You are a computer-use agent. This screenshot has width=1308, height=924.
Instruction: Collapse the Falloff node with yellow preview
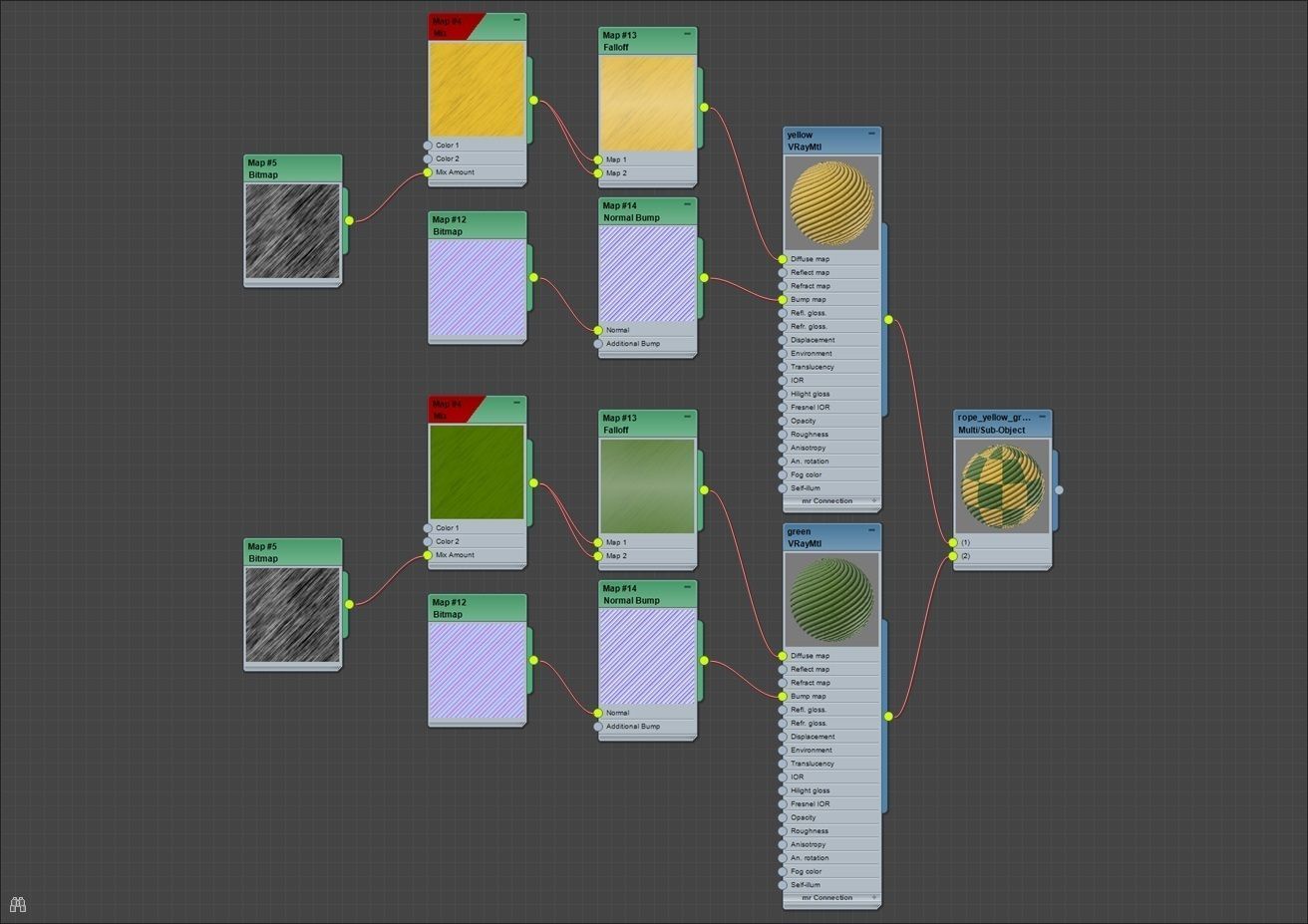tap(687, 34)
